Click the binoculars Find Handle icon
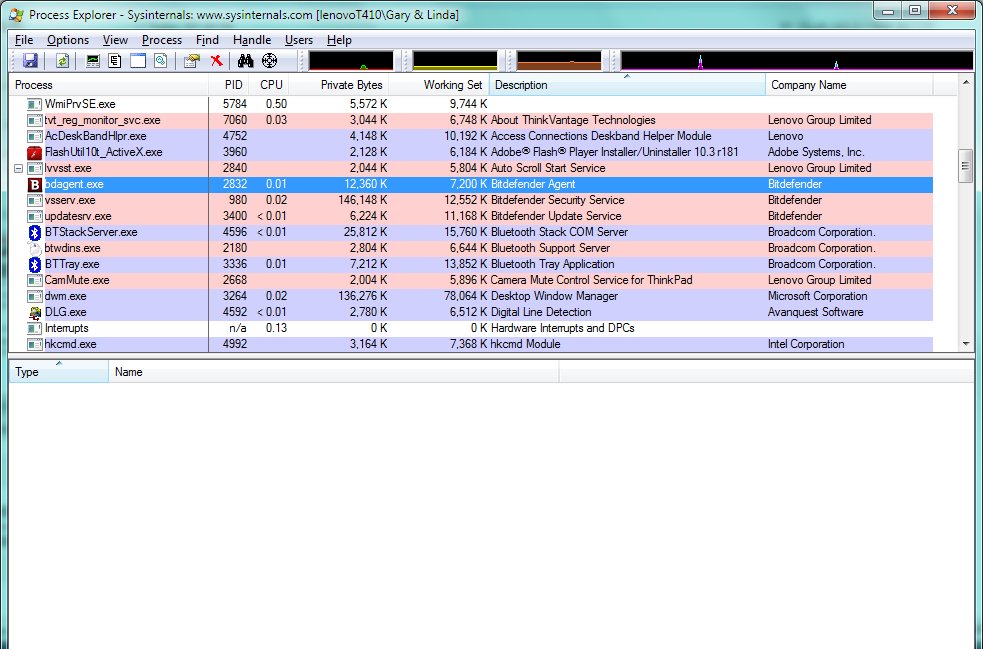 245,61
